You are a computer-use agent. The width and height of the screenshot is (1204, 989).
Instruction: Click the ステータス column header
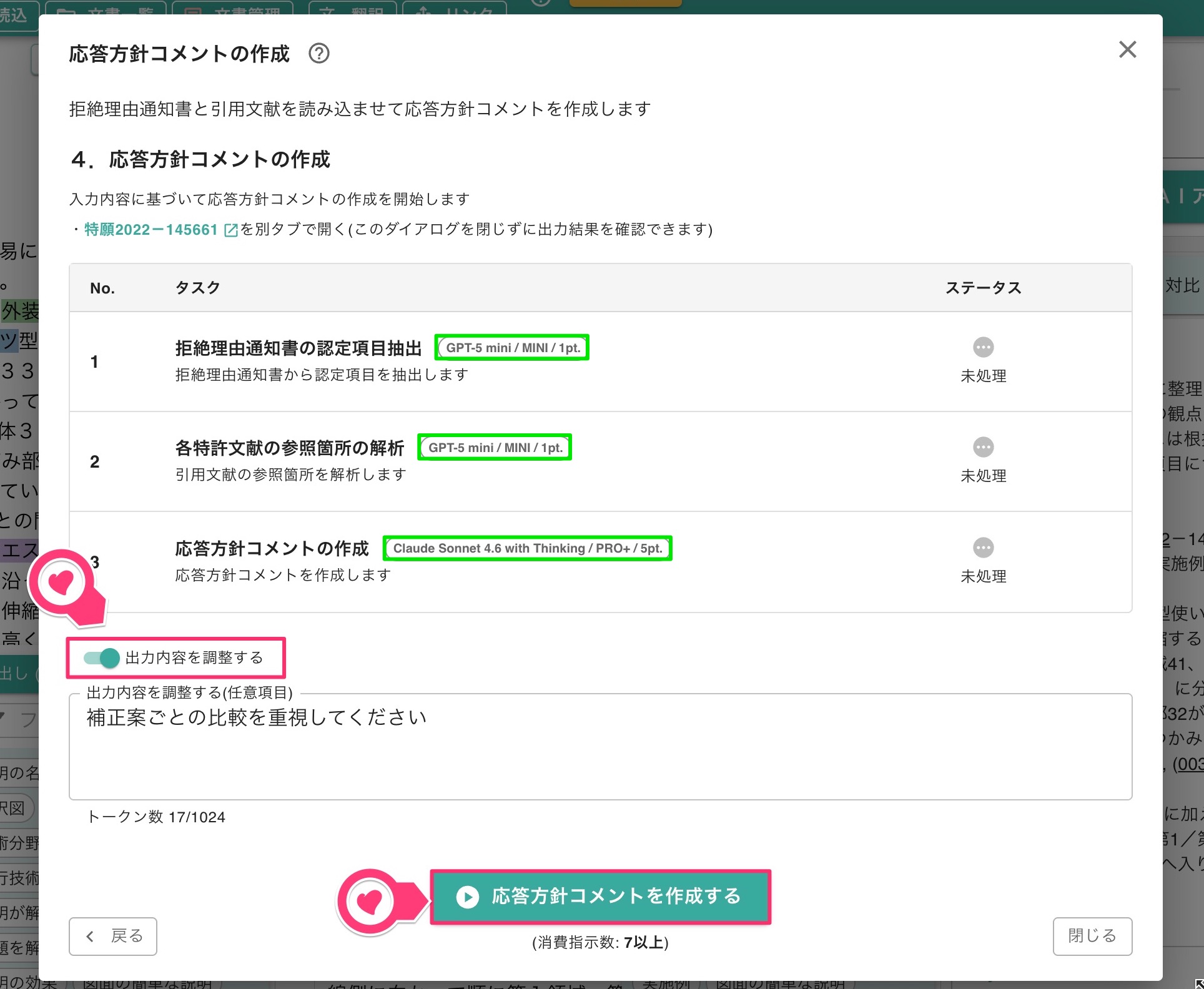[983, 288]
